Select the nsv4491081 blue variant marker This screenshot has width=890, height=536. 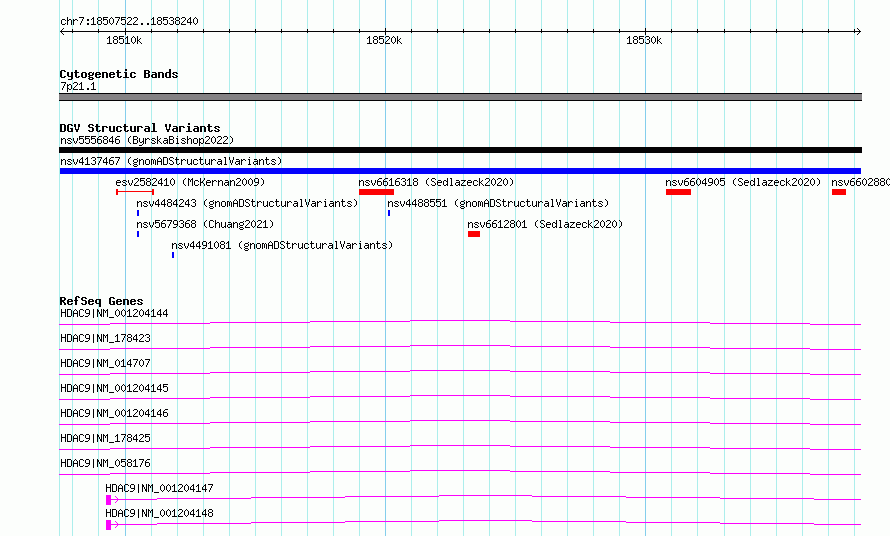tap(173, 255)
